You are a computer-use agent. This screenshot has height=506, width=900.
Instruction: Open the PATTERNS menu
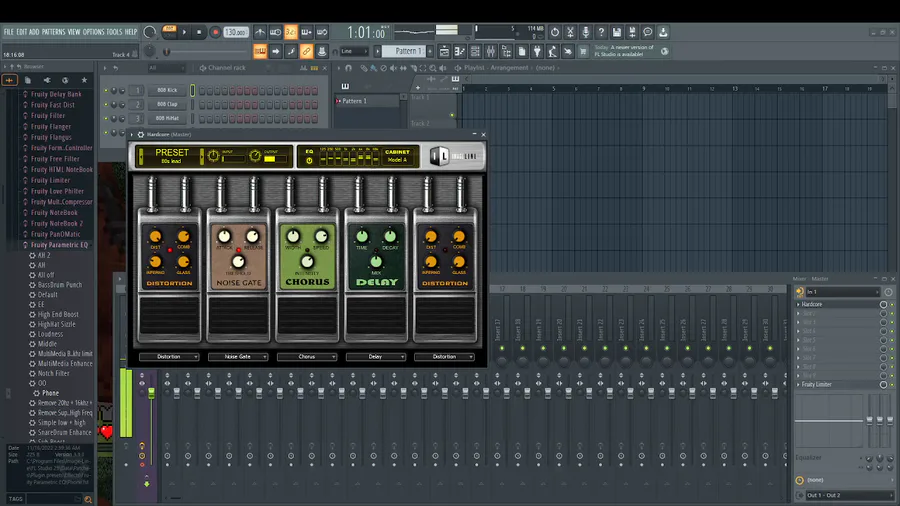(x=53, y=32)
